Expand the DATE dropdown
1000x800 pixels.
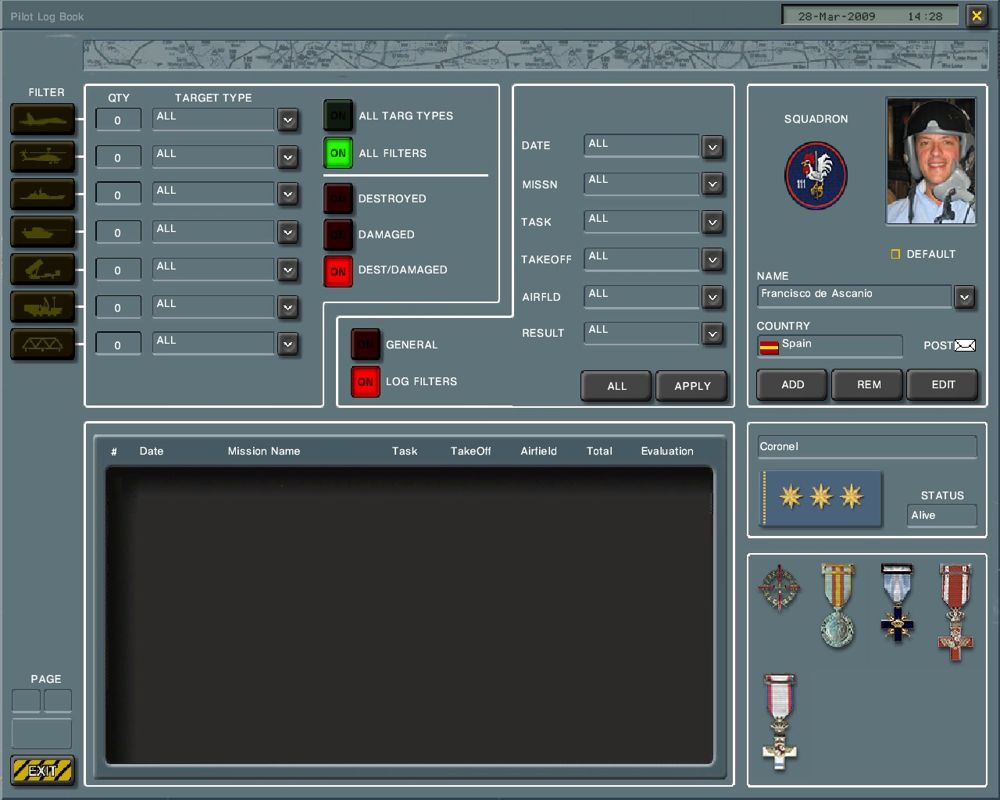pyautogui.click(x=712, y=147)
